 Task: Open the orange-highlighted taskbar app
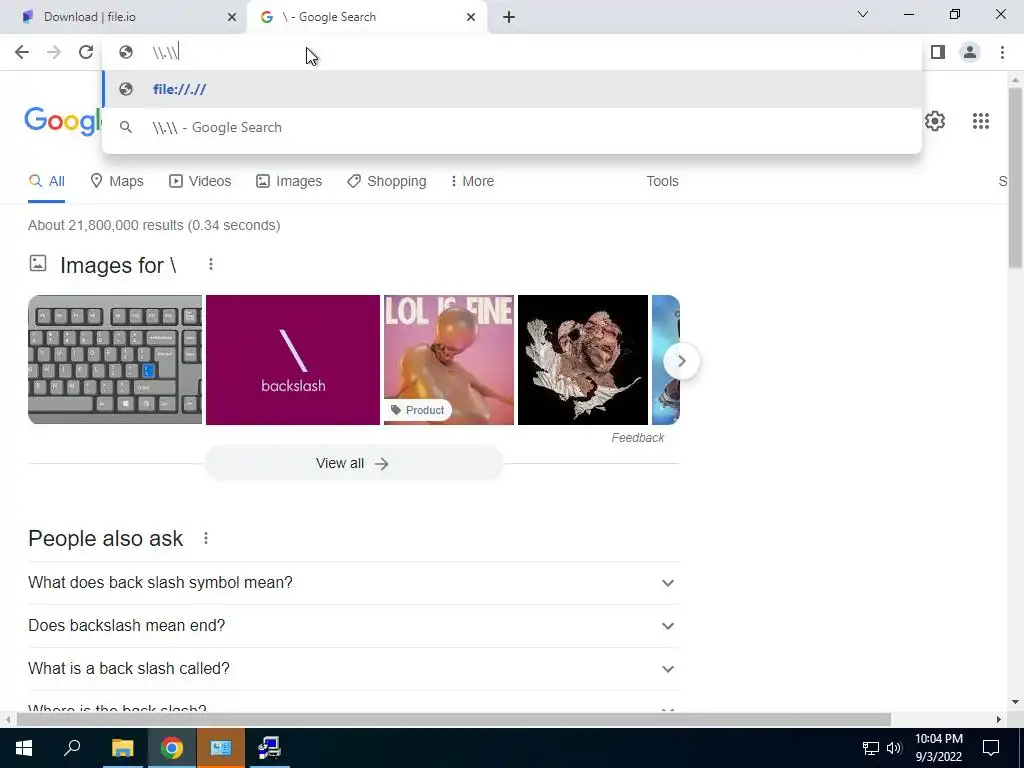pyautogui.click(x=220, y=748)
